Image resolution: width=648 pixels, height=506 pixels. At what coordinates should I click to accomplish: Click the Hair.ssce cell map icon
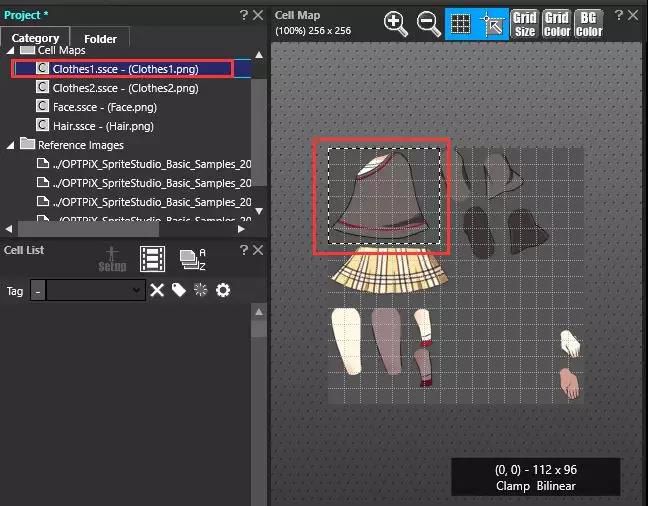42,125
